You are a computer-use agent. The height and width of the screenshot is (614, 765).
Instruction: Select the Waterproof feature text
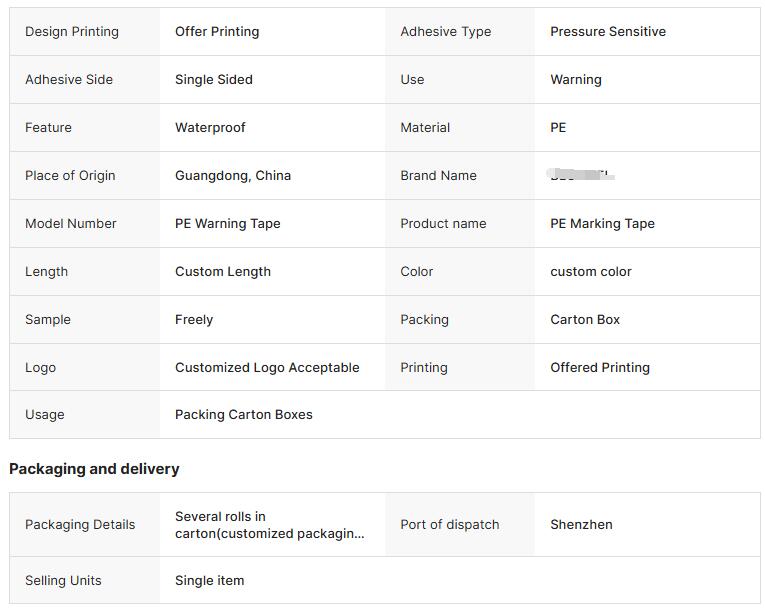point(210,127)
